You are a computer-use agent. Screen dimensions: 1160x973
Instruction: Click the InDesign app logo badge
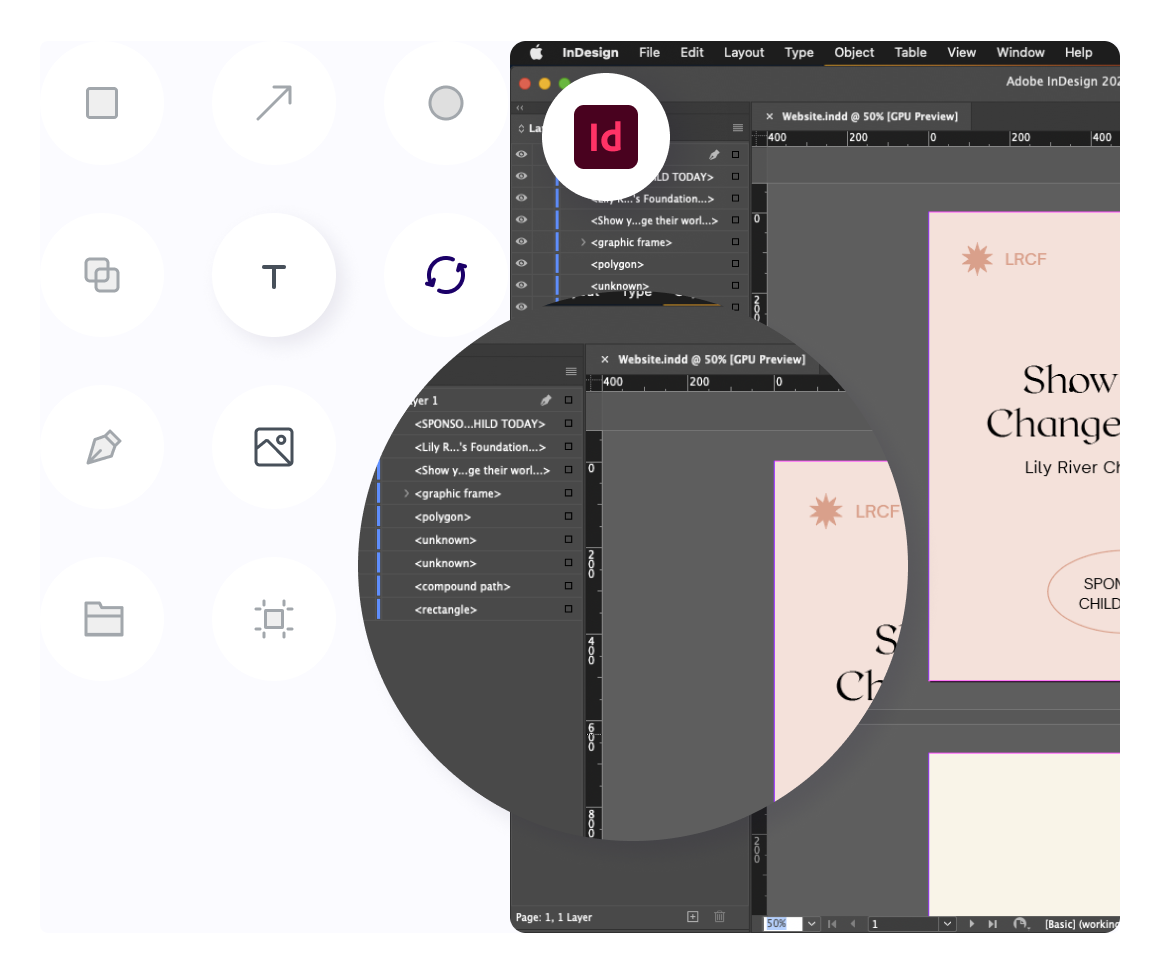604,138
